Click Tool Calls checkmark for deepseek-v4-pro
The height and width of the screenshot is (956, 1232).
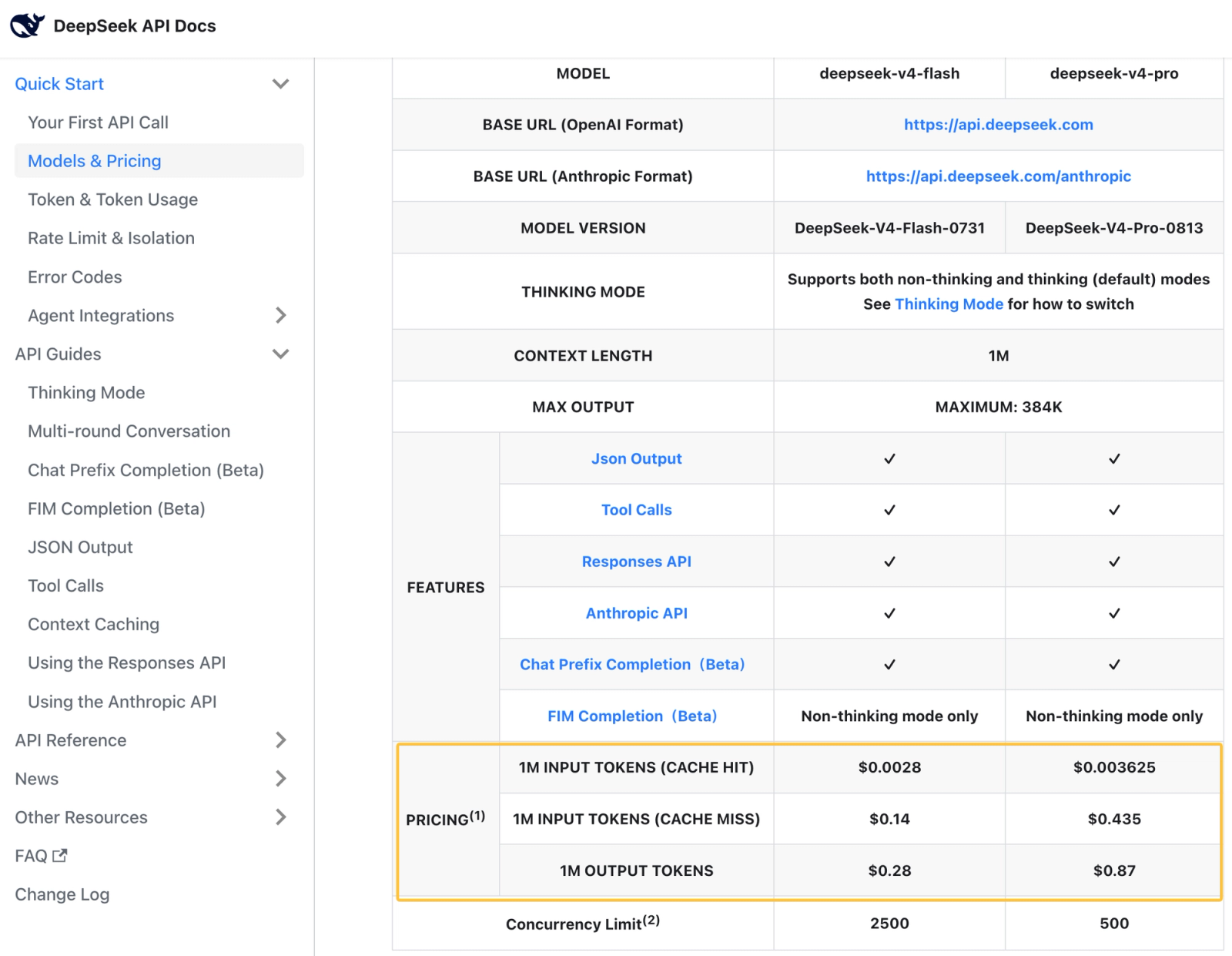[x=1114, y=510]
